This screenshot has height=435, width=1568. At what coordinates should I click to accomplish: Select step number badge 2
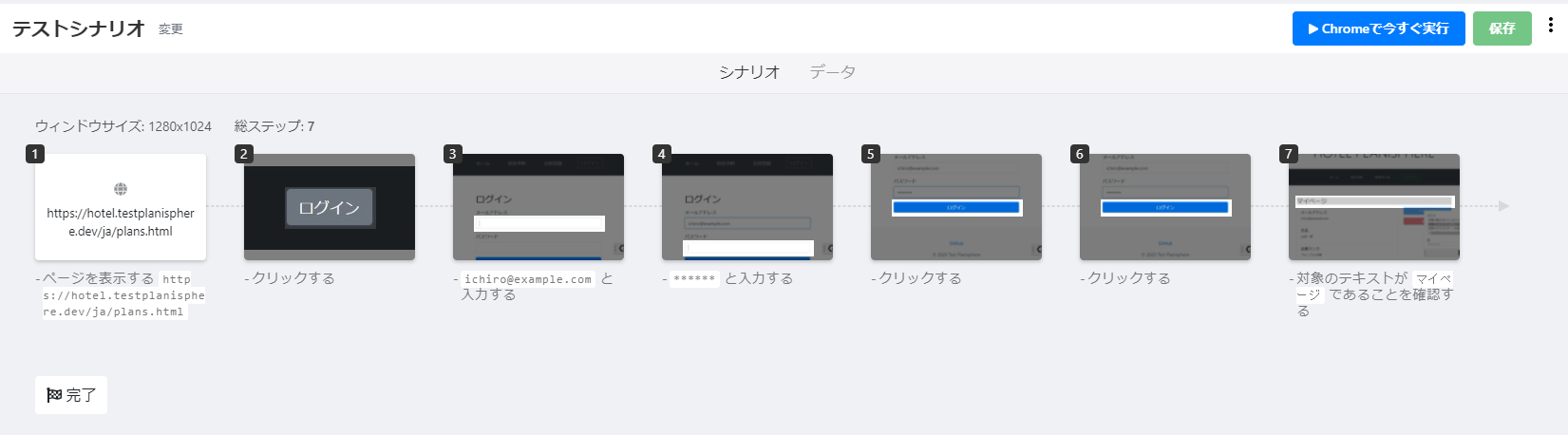tap(244, 154)
